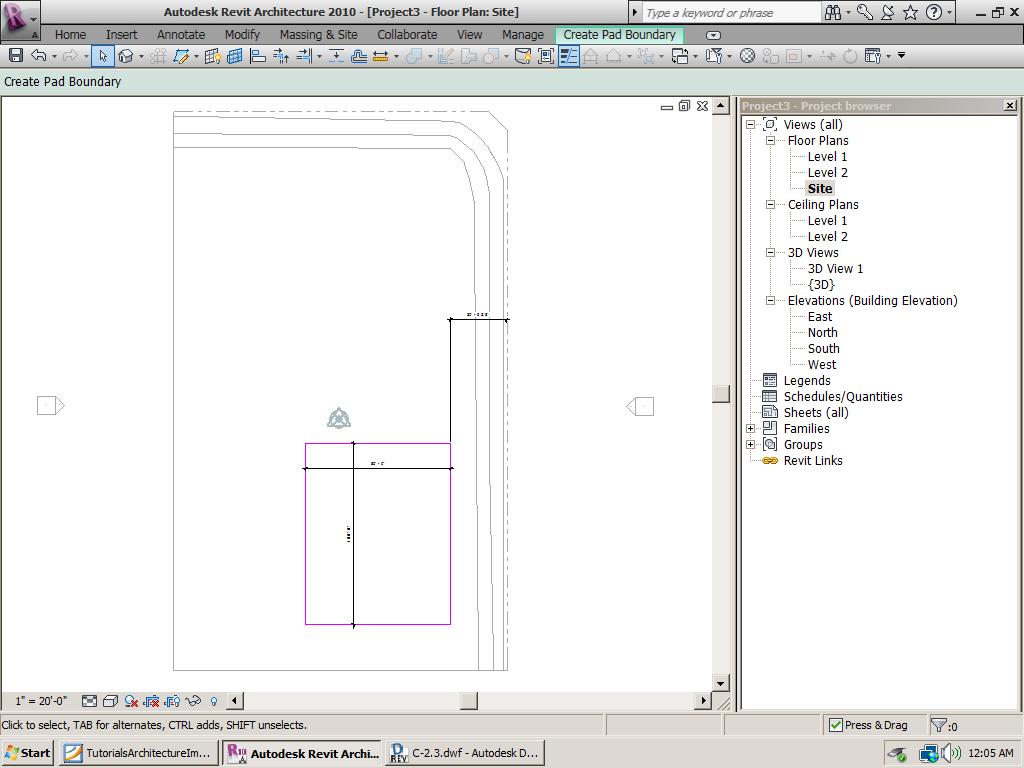Switch to the Annotate ribbon tab
Screen dimensions: 1024x768
[181, 34]
